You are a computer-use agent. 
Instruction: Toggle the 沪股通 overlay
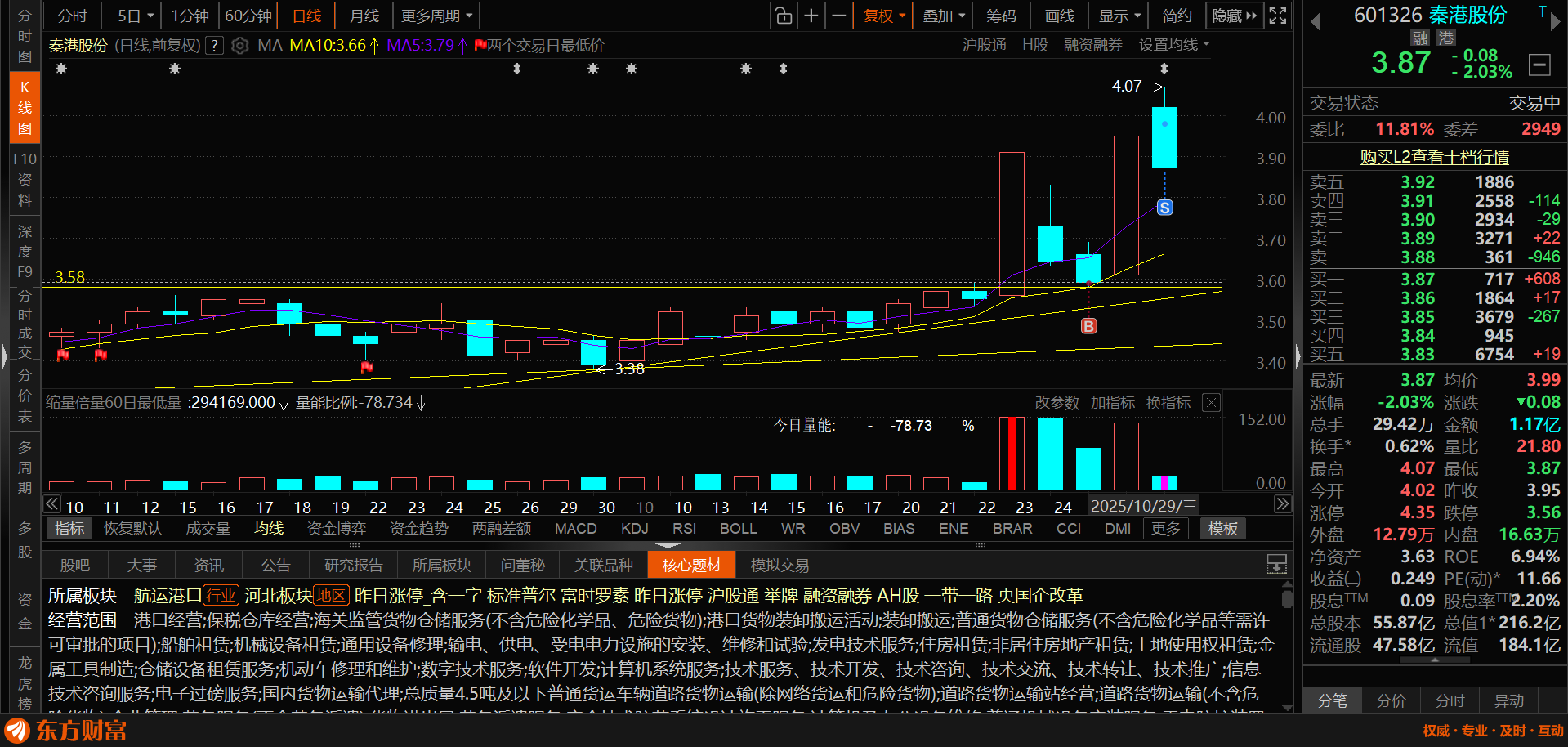point(984,46)
